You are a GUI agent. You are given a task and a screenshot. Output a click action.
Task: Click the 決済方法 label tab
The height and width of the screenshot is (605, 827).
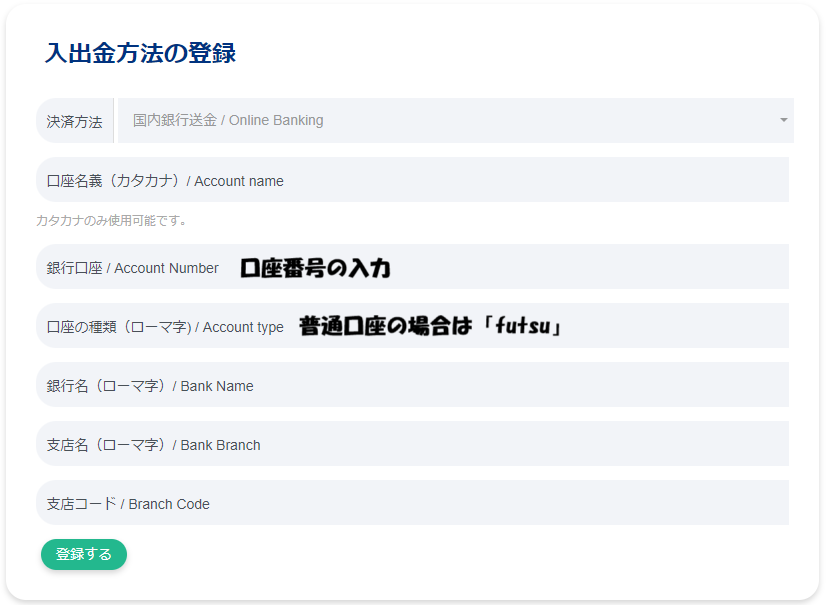pos(75,121)
